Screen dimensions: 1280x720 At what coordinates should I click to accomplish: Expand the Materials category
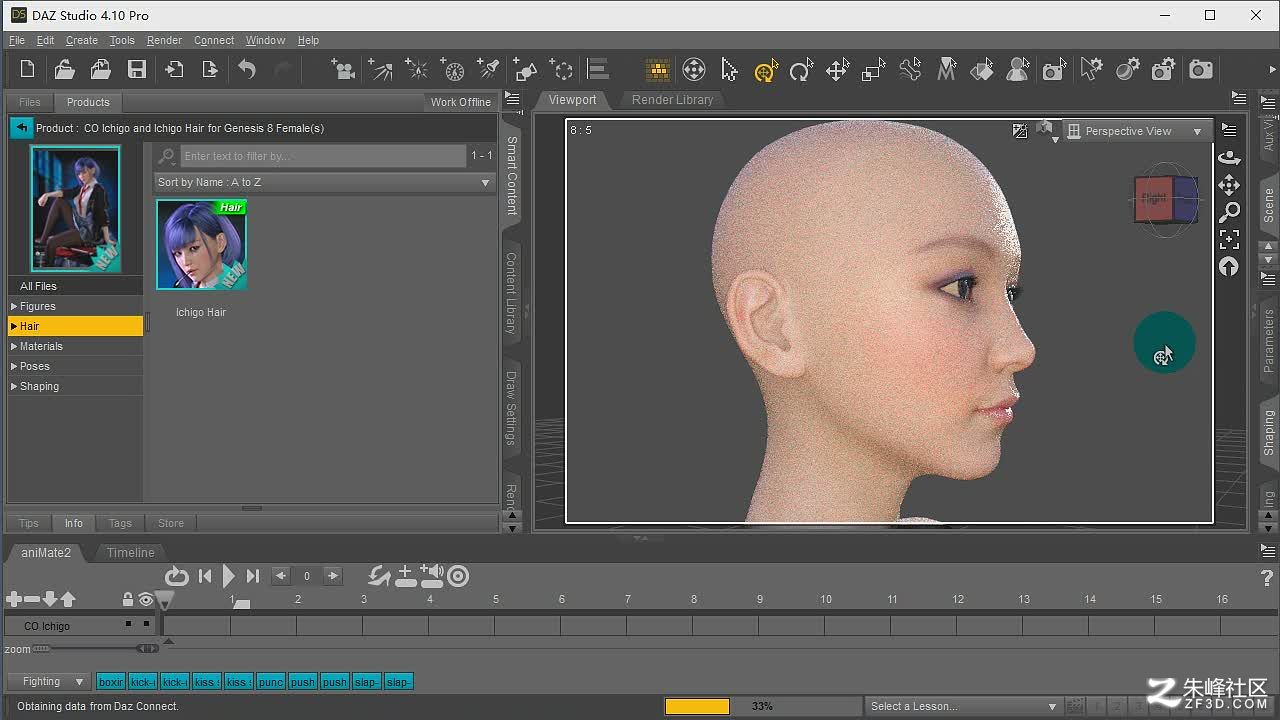click(75, 346)
